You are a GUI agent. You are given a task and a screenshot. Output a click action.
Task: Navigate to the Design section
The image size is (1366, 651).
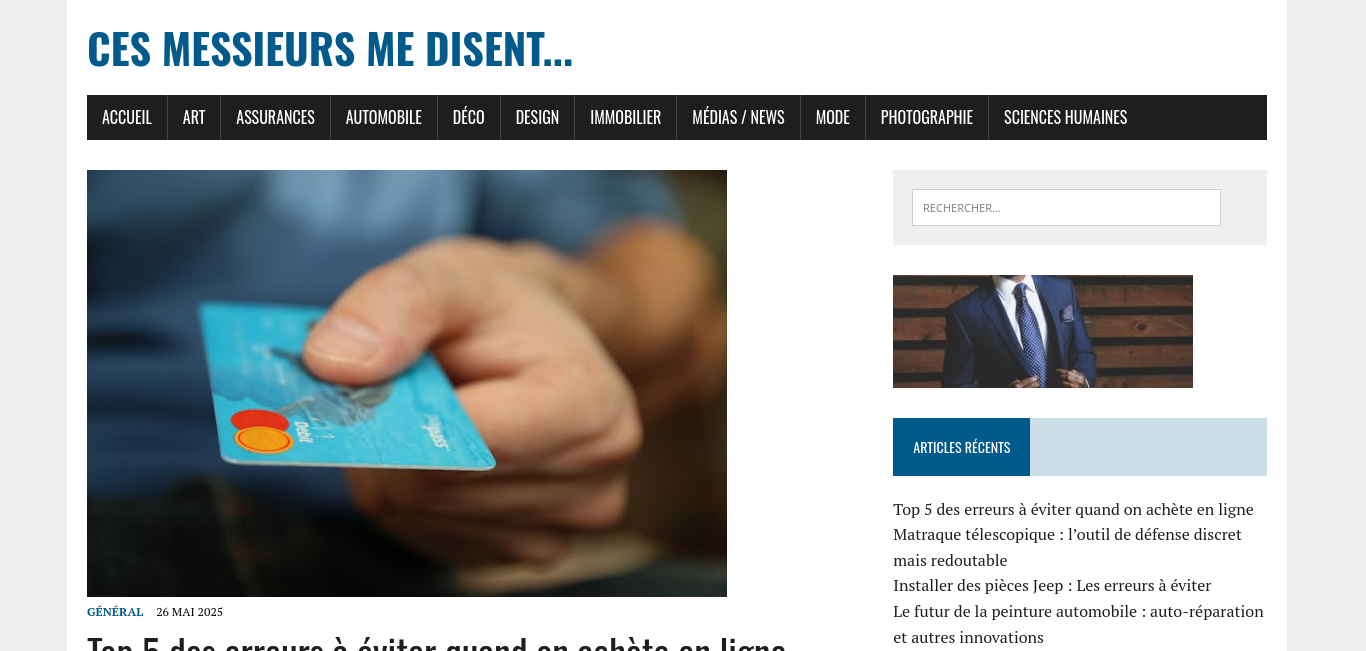click(x=537, y=117)
